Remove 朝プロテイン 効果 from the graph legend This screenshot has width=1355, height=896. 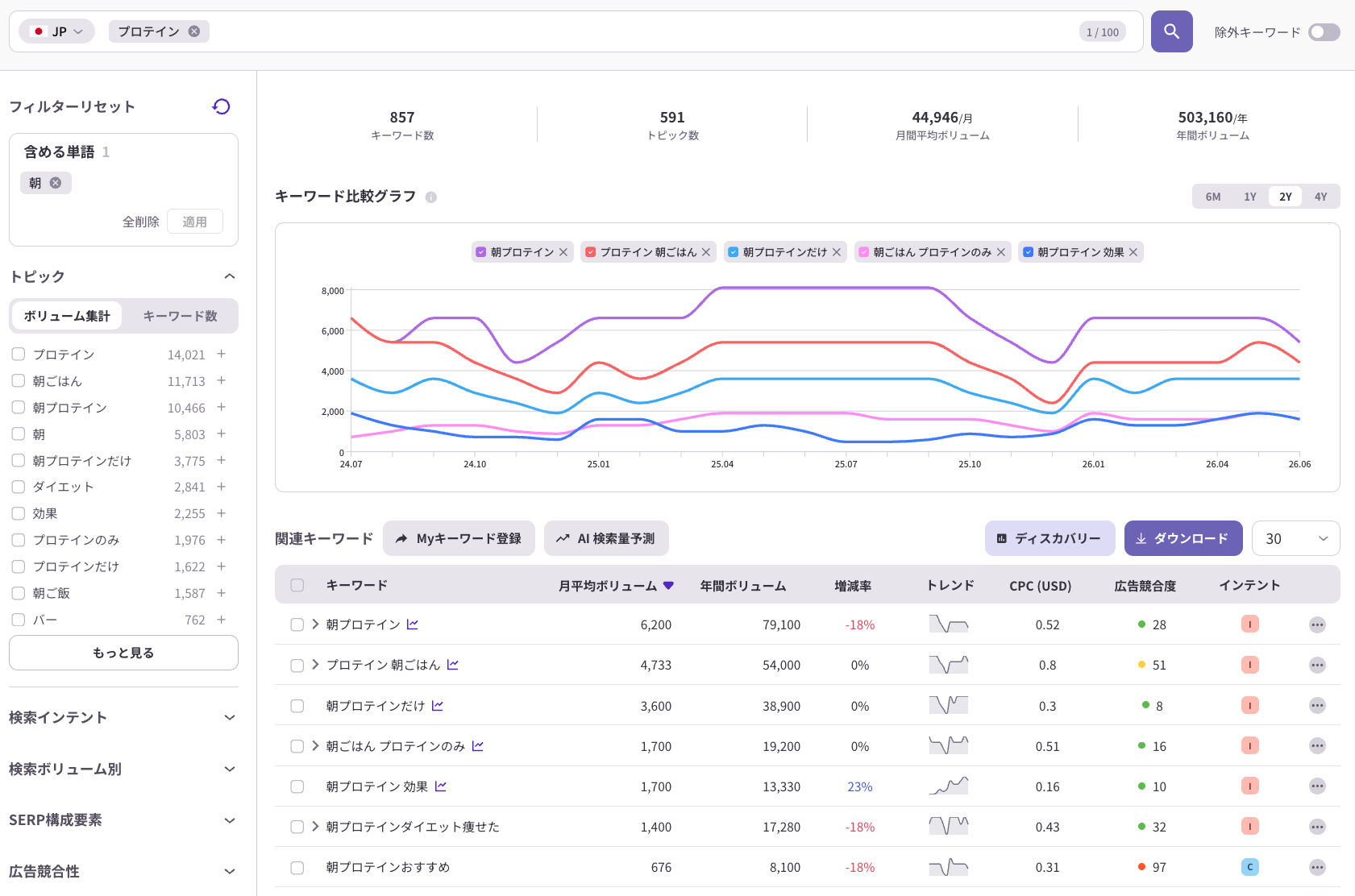click(x=1133, y=252)
